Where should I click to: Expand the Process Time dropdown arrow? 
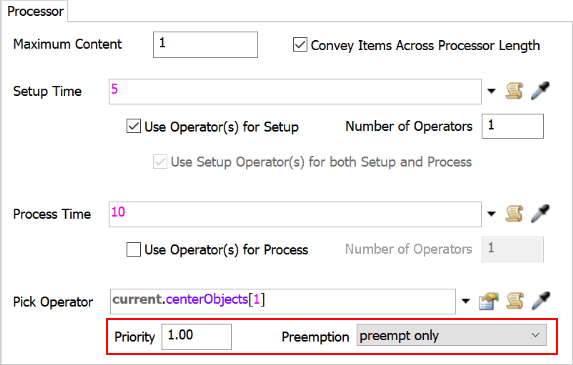(492, 214)
